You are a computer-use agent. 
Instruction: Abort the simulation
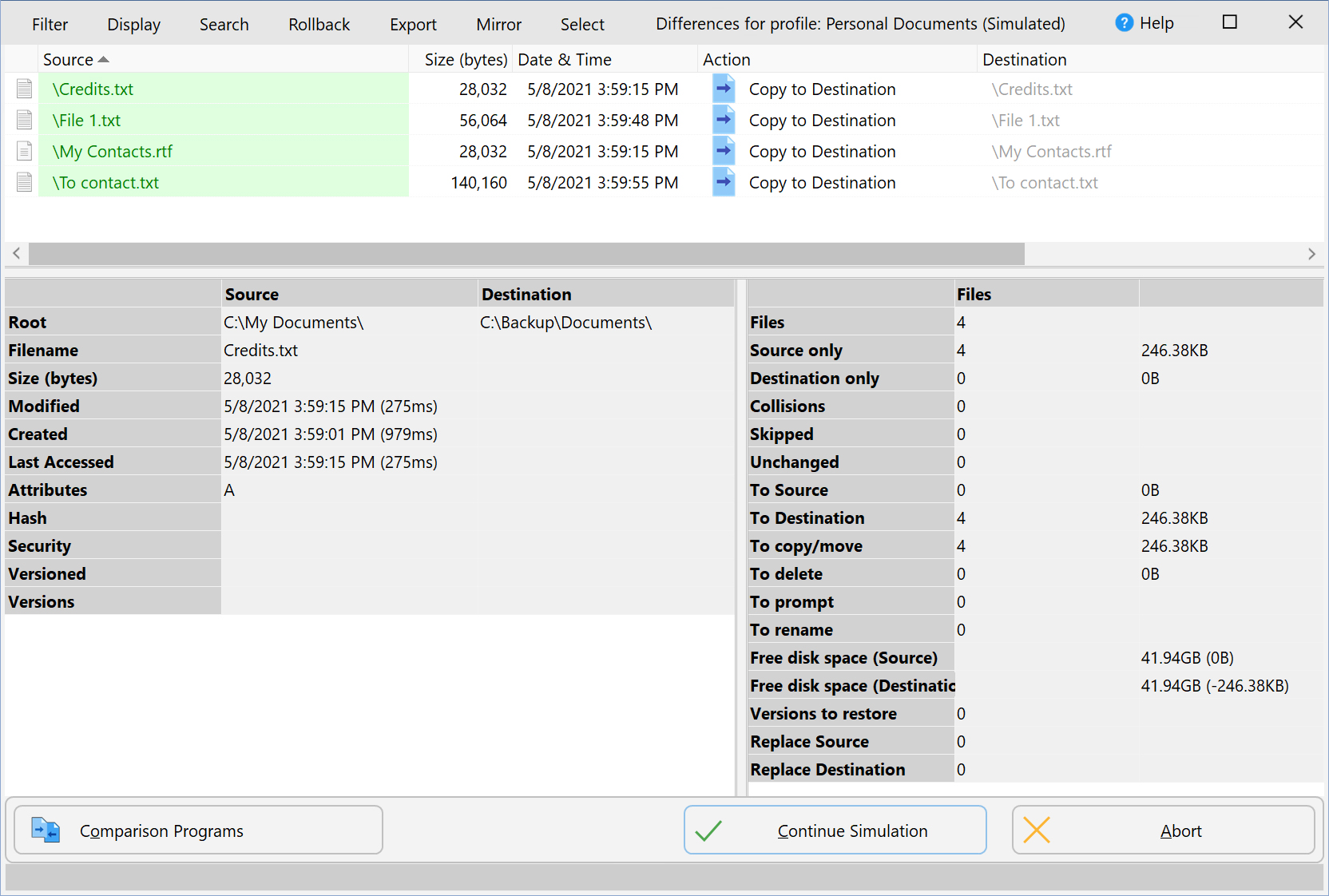pyautogui.click(x=1164, y=830)
